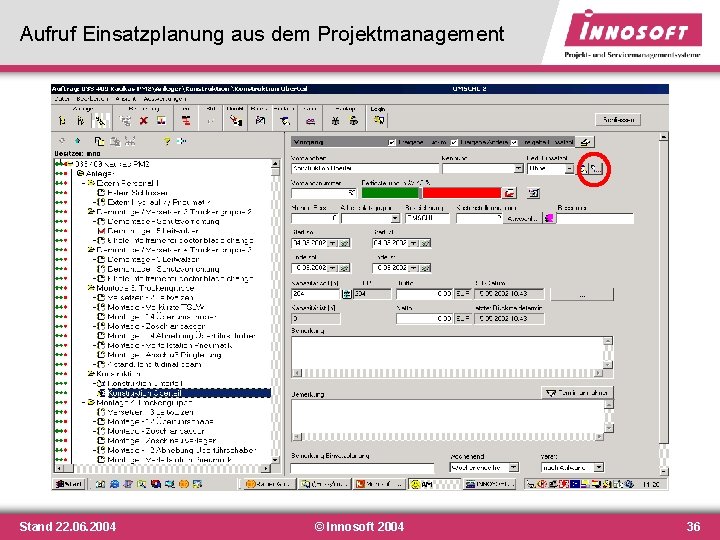
Task: Click the yellow smiley taskbar item
Action: coord(434,484)
